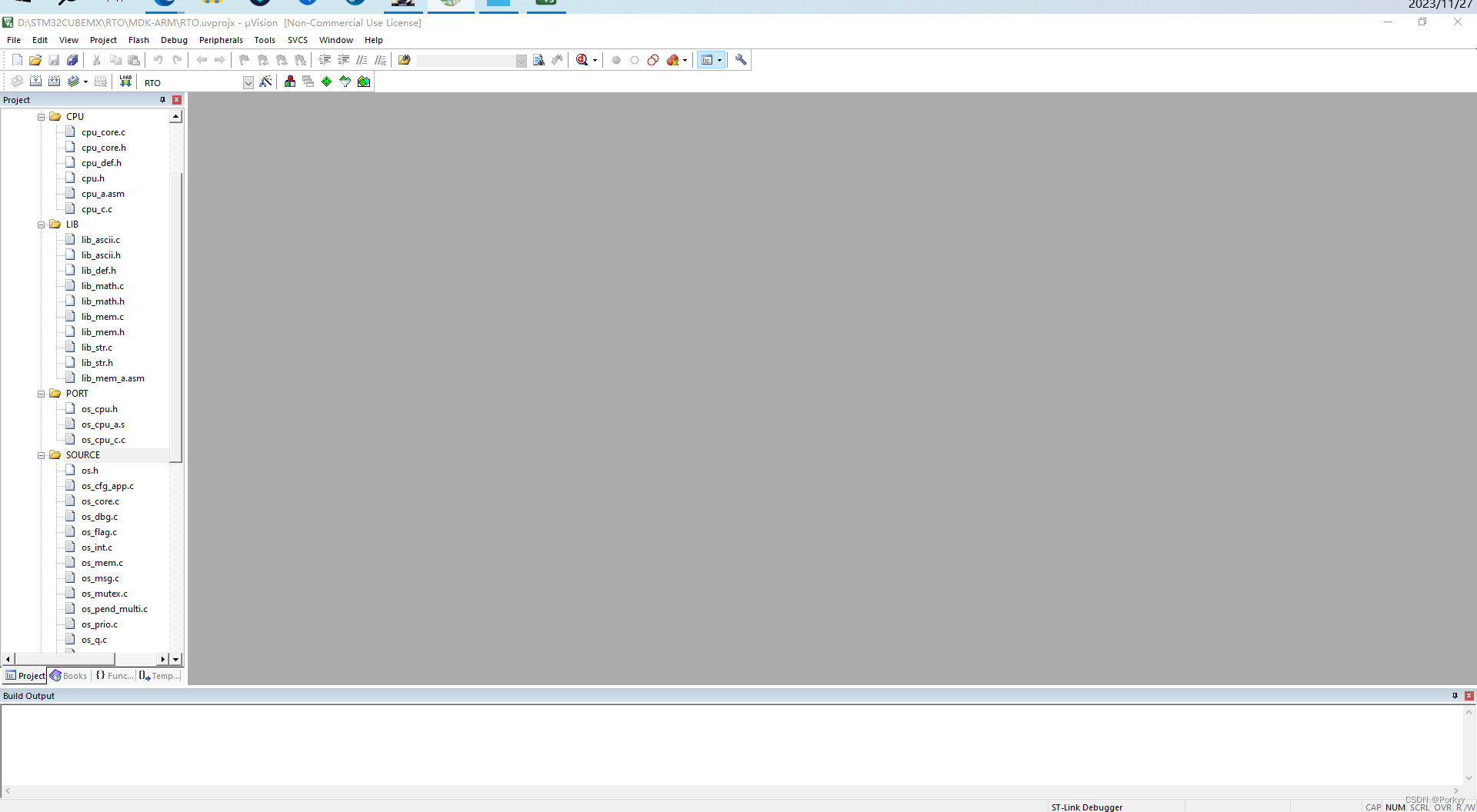Open Manage Project Items icon
This screenshot has height=812, width=1477.
coord(290,82)
